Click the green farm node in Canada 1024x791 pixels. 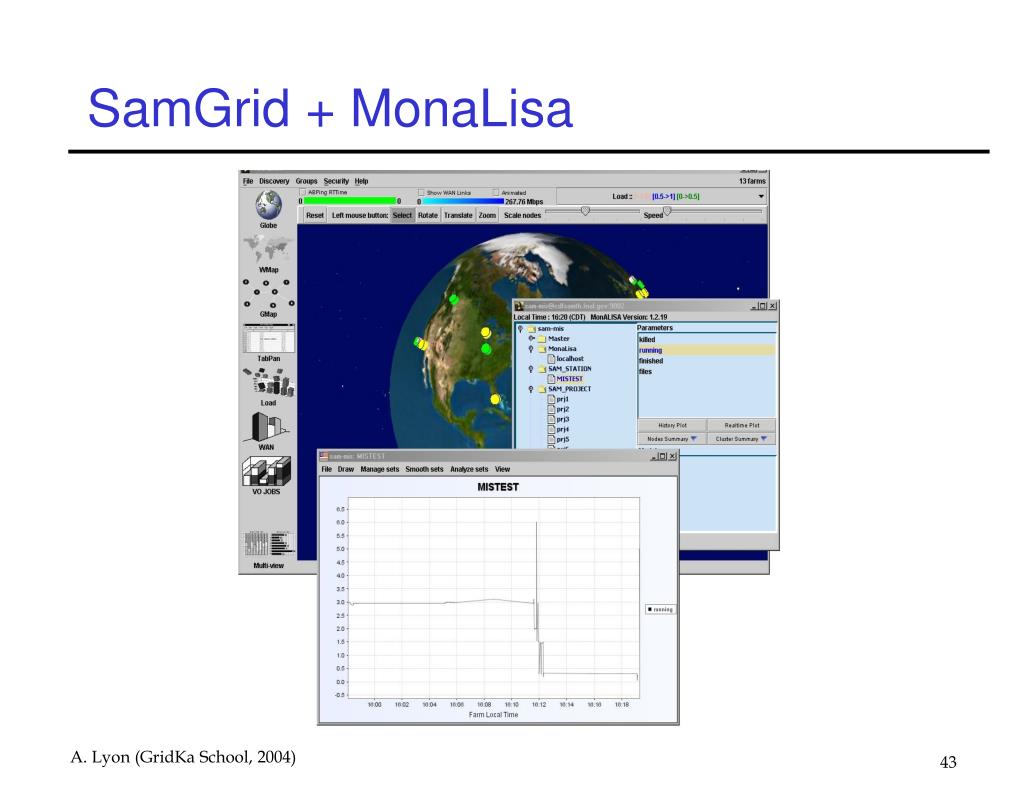pos(455,299)
